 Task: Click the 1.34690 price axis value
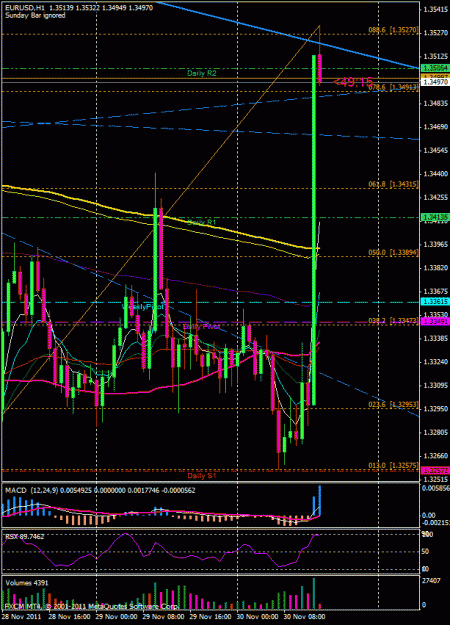436,127
